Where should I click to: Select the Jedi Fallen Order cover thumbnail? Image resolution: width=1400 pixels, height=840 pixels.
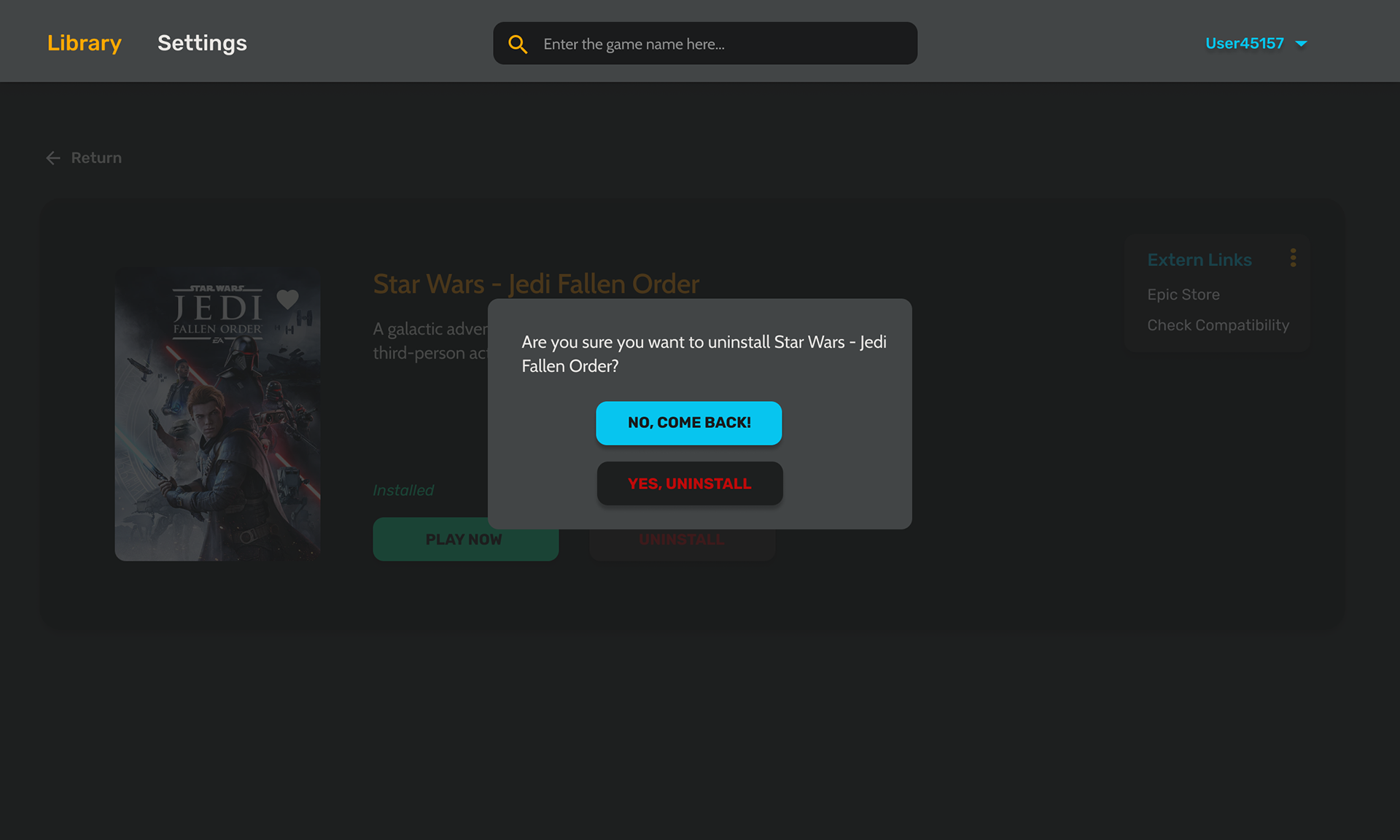pyautogui.click(x=217, y=414)
